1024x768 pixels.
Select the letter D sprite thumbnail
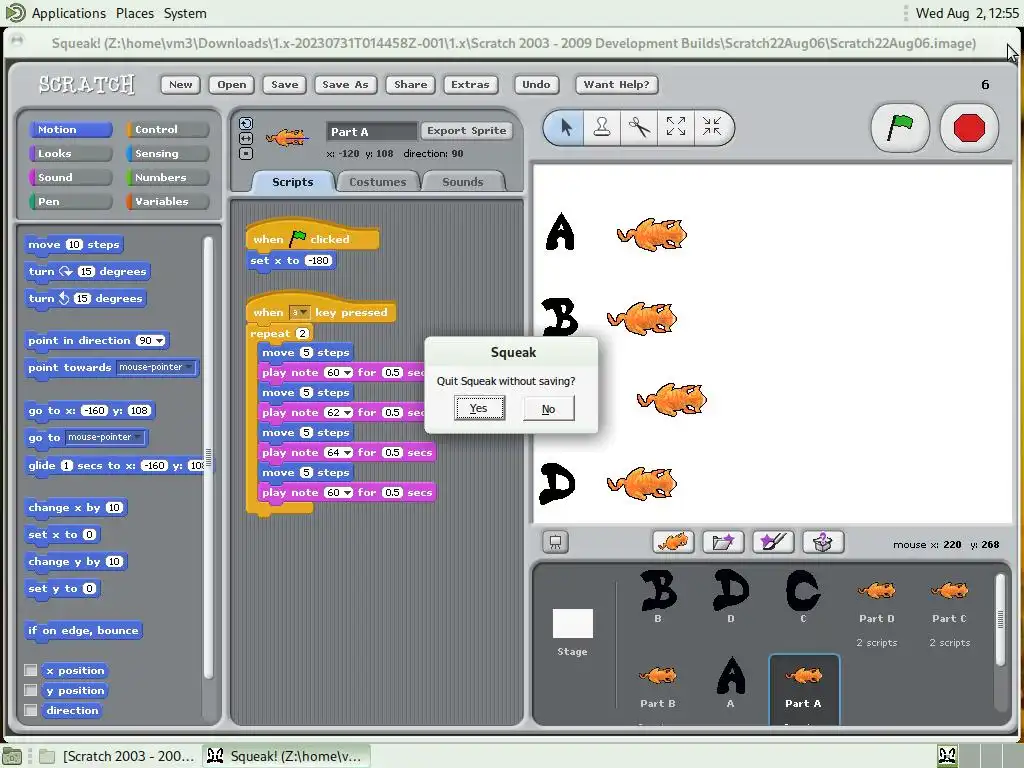point(731,596)
